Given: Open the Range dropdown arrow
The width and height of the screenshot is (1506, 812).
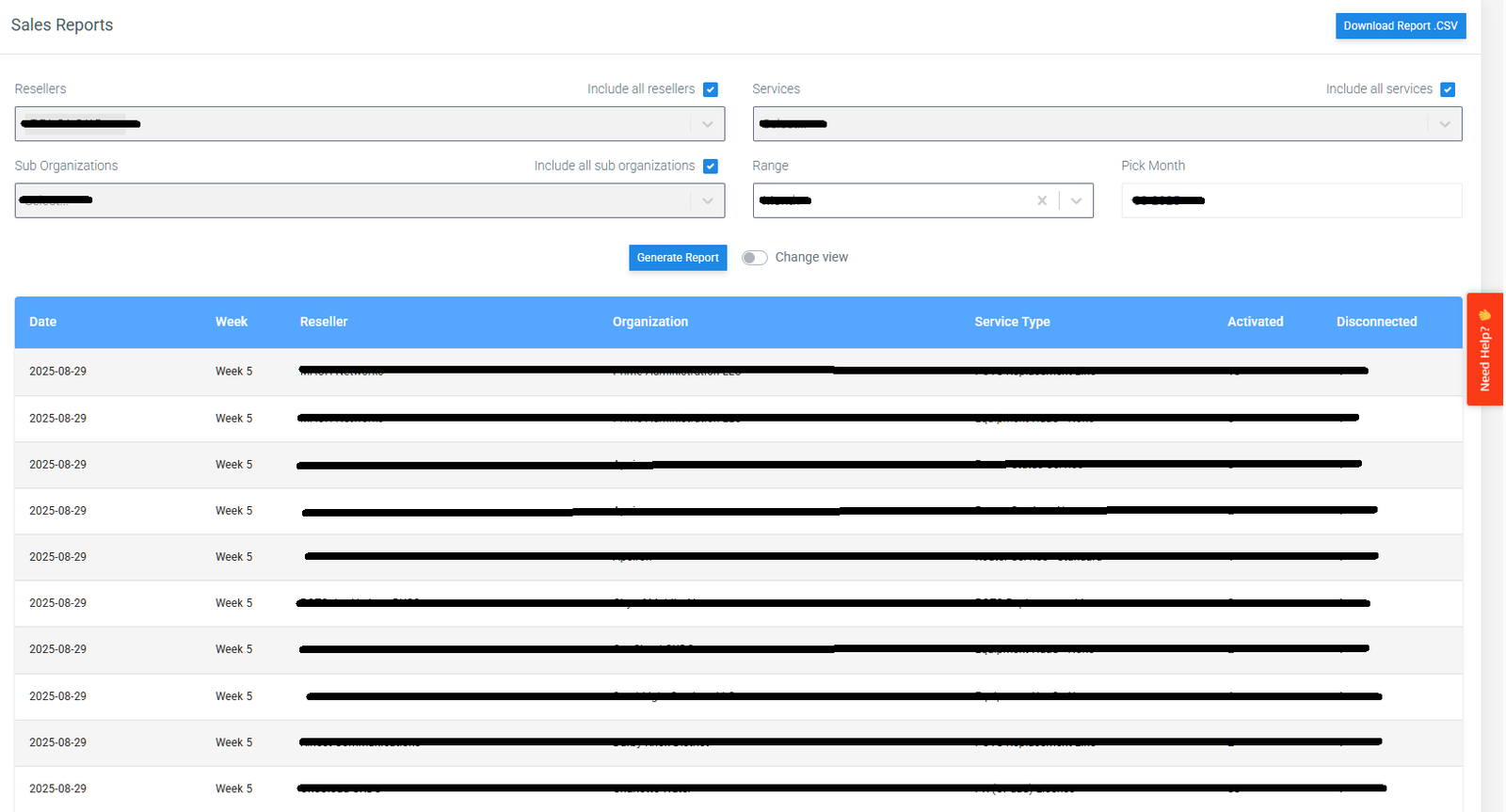Looking at the screenshot, I should (1076, 200).
